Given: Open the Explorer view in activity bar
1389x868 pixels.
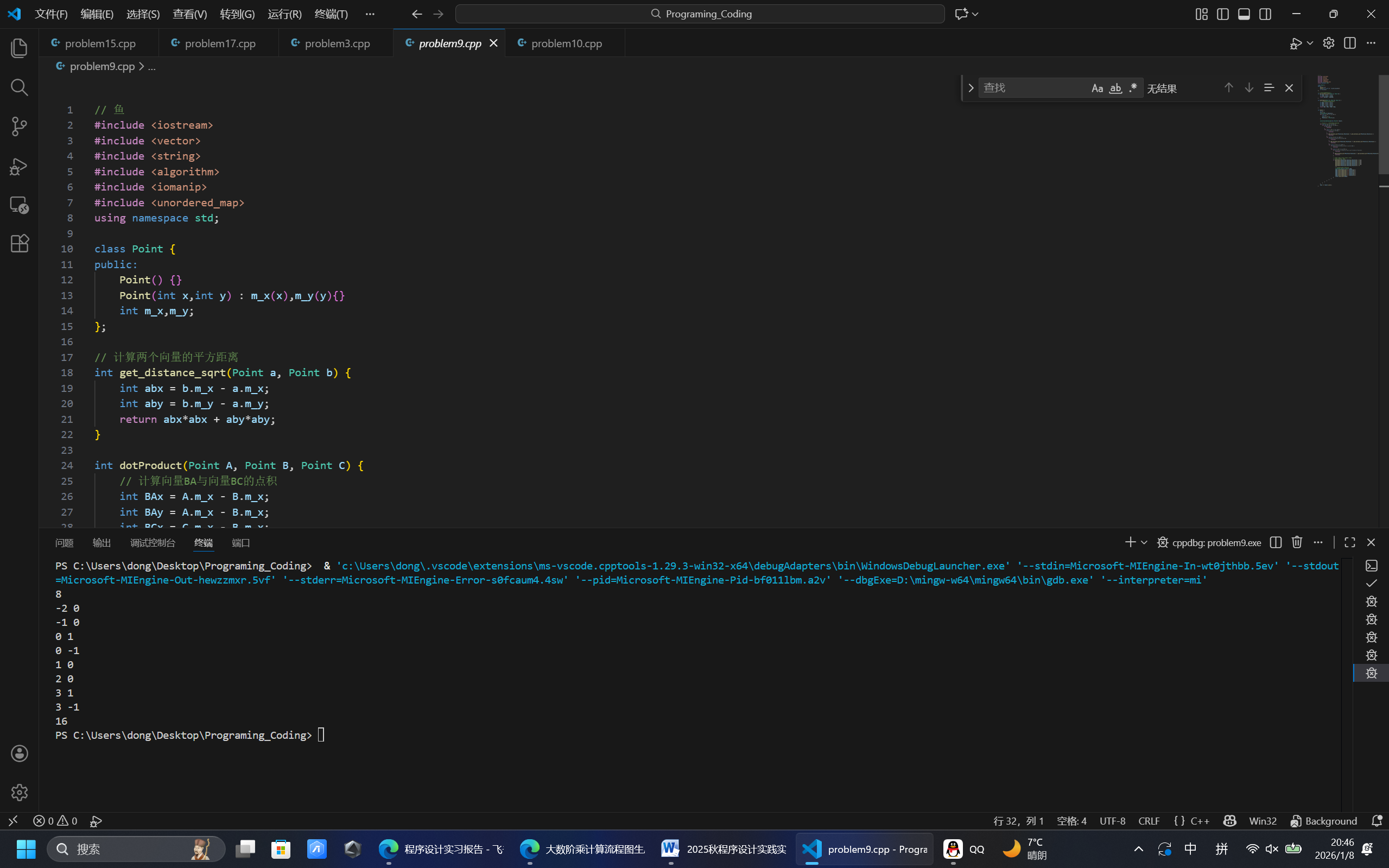Looking at the screenshot, I should (x=20, y=48).
